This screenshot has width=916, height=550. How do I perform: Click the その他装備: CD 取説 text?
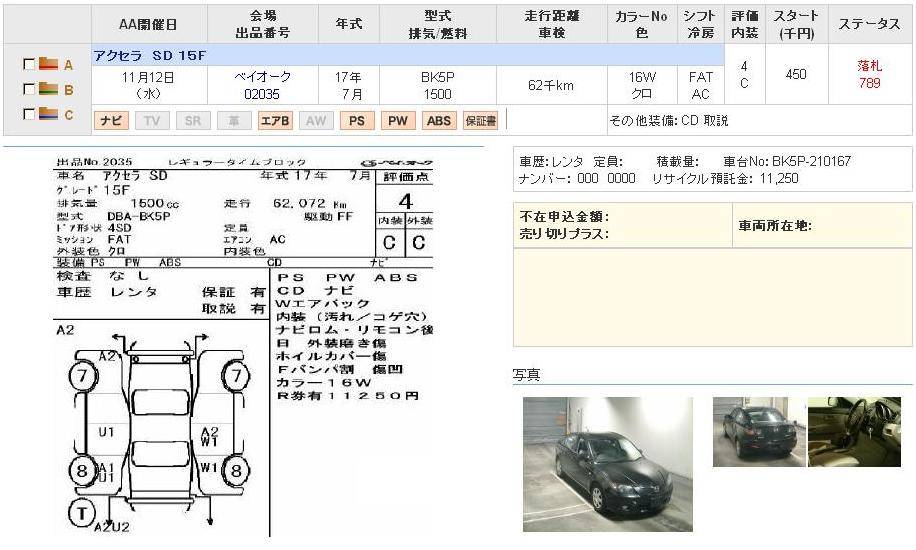pyautogui.click(x=669, y=120)
